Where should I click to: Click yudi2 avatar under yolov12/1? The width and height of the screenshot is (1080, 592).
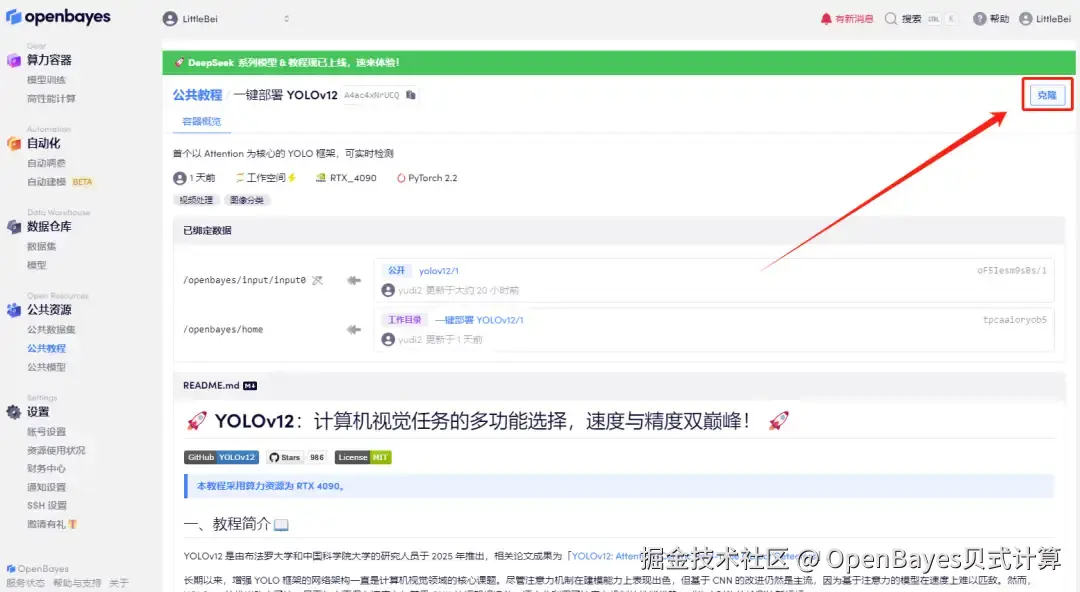[x=388, y=290]
